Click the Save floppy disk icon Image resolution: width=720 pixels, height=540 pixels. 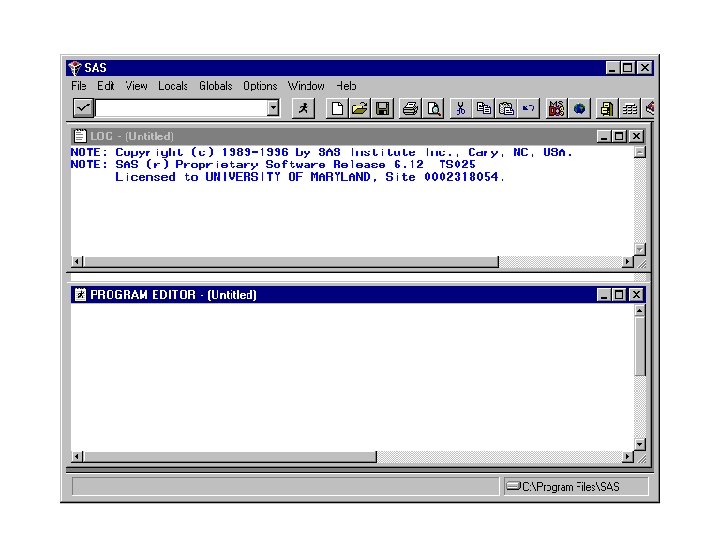(382, 108)
